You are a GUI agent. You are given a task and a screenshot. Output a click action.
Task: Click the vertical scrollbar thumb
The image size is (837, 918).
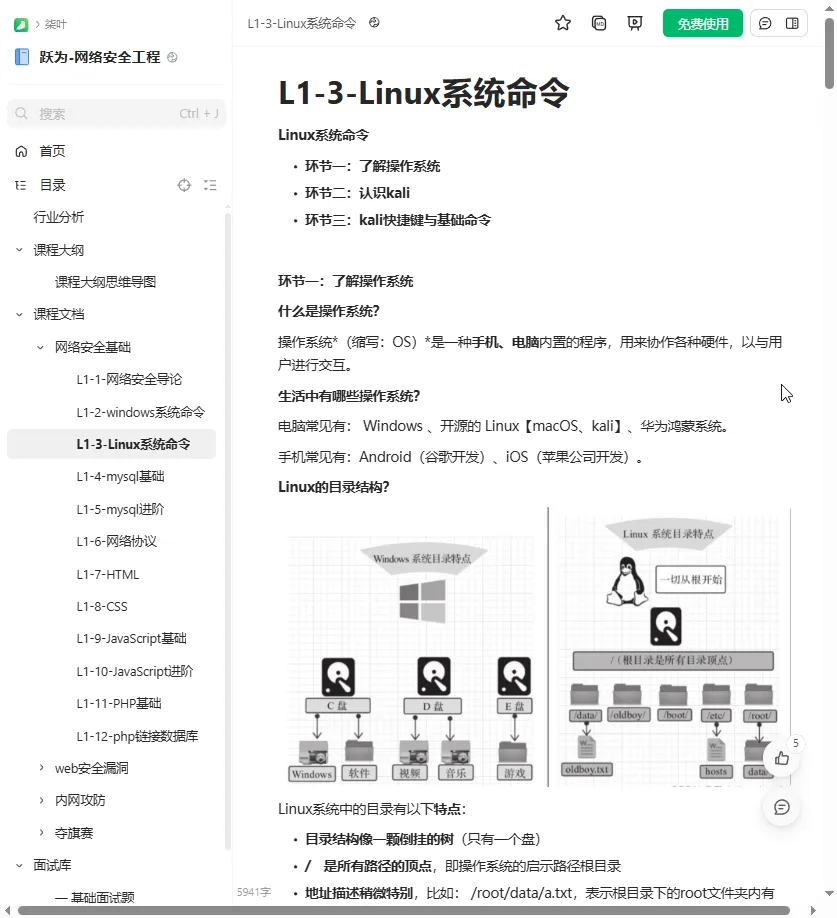click(829, 53)
